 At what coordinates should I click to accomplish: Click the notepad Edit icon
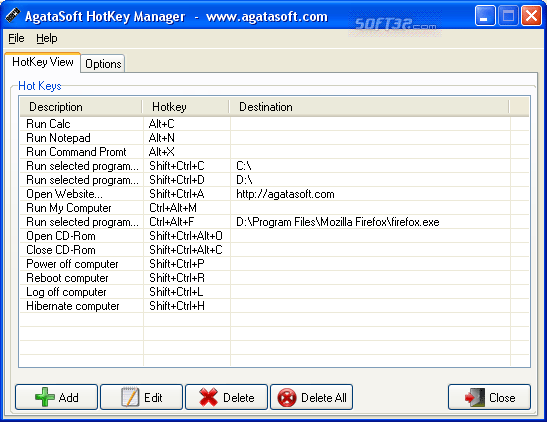coord(130,397)
